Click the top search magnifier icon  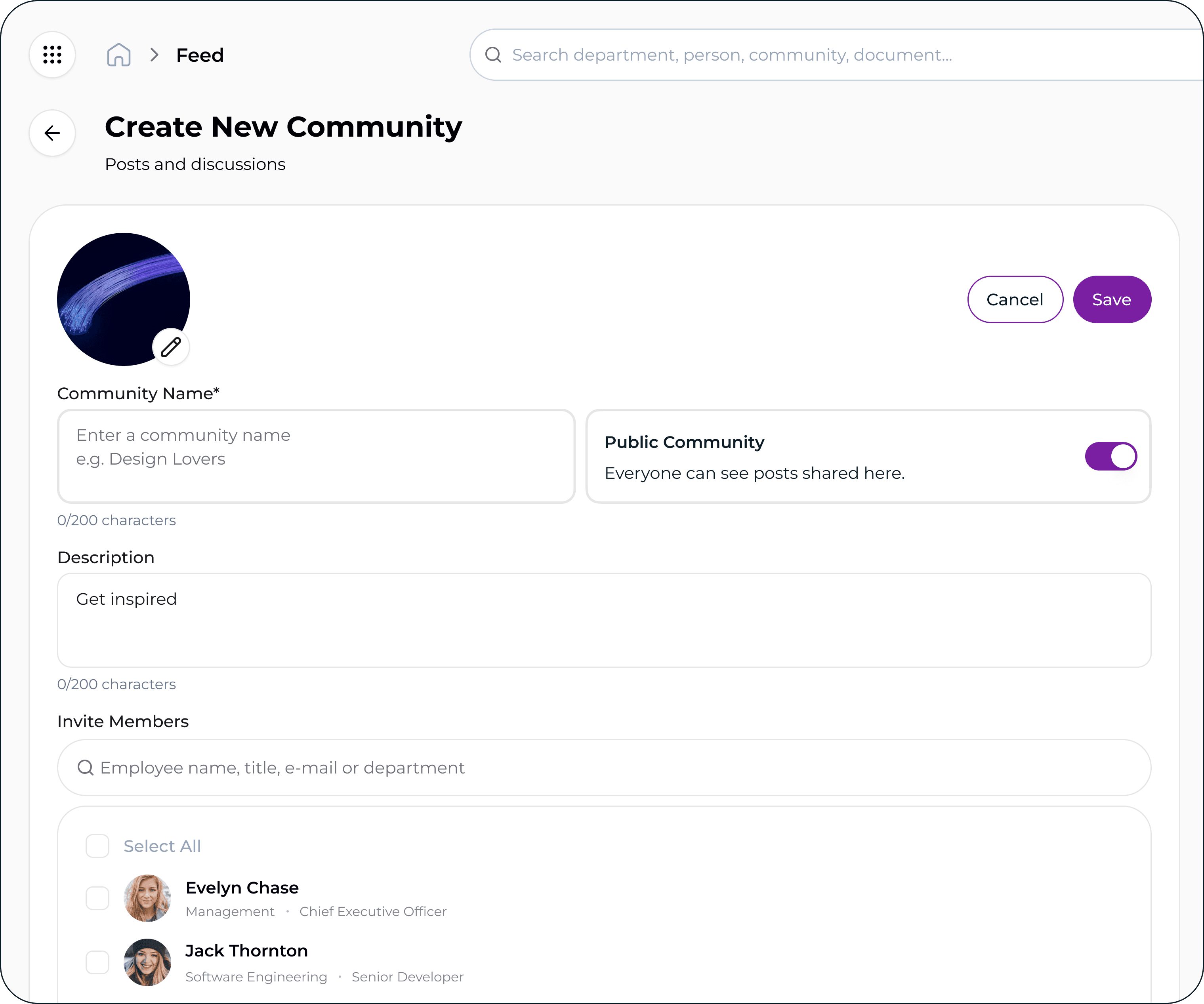coord(493,55)
